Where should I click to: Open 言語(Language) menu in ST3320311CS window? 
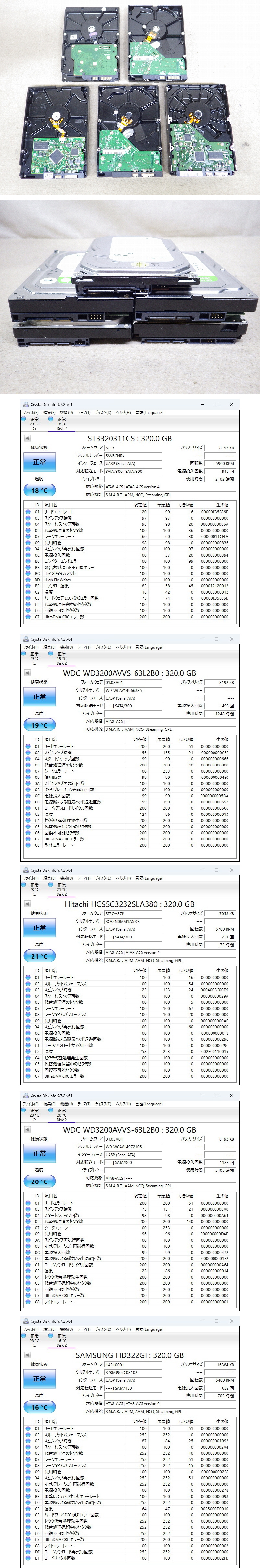(149, 413)
